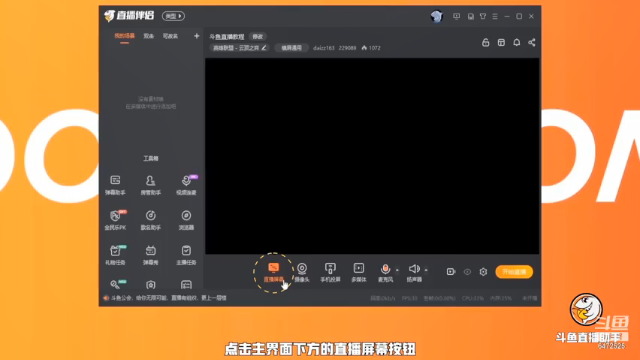Image resolution: width=640 pixels, height=360 pixels.
Task: Open the hamburger menu in title bar
Action: coord(495,16)
